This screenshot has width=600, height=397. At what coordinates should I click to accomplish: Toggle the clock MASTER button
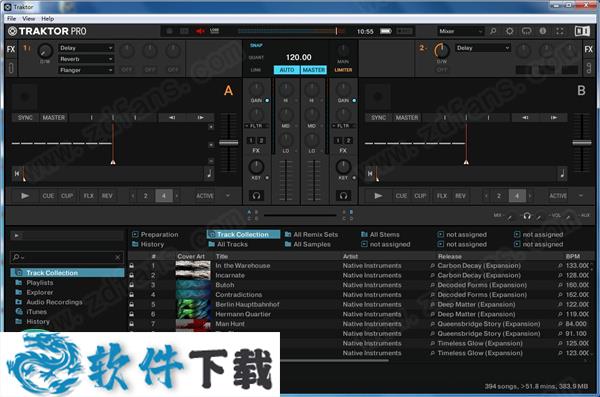click(313, 70)
